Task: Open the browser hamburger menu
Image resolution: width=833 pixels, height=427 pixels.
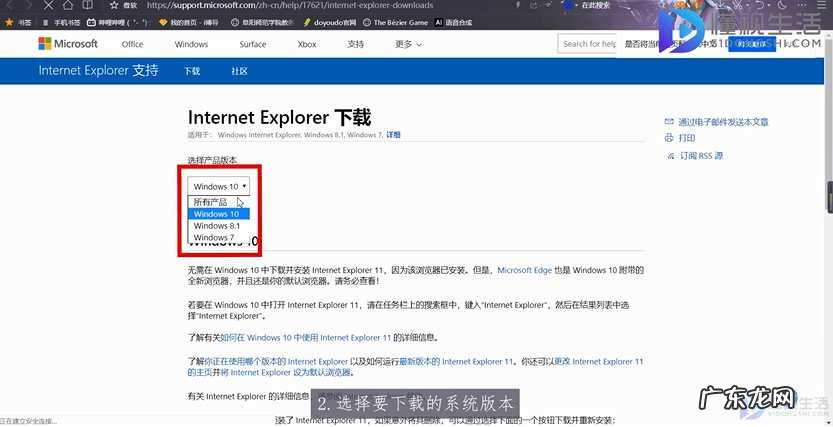Action: 822,5
